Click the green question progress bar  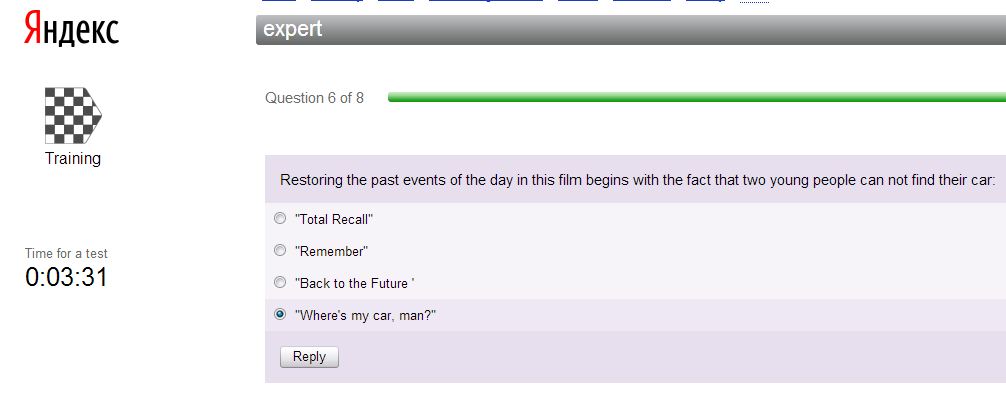(x=697, y=97)
